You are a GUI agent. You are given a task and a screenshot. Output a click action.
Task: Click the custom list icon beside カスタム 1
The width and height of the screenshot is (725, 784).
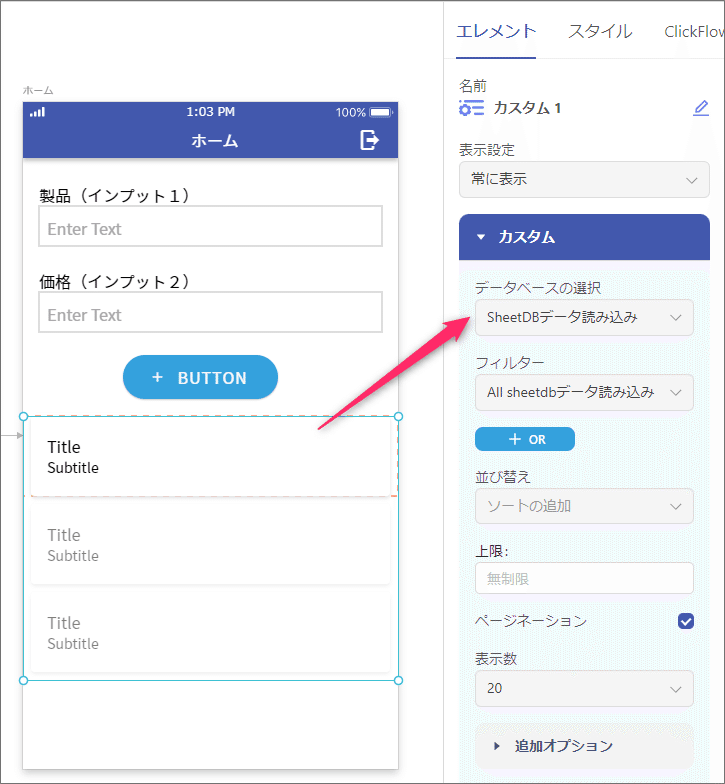pos(472,108)
